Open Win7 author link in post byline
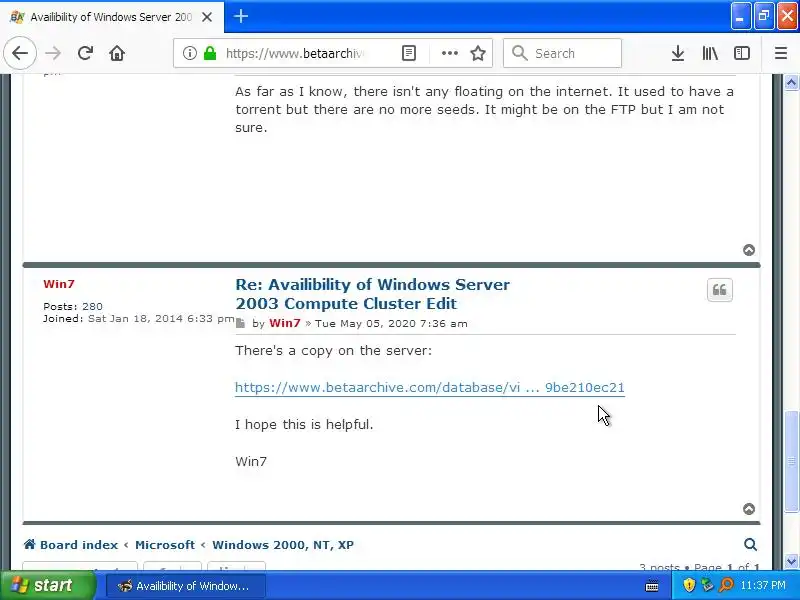 [x=285, y=323]
